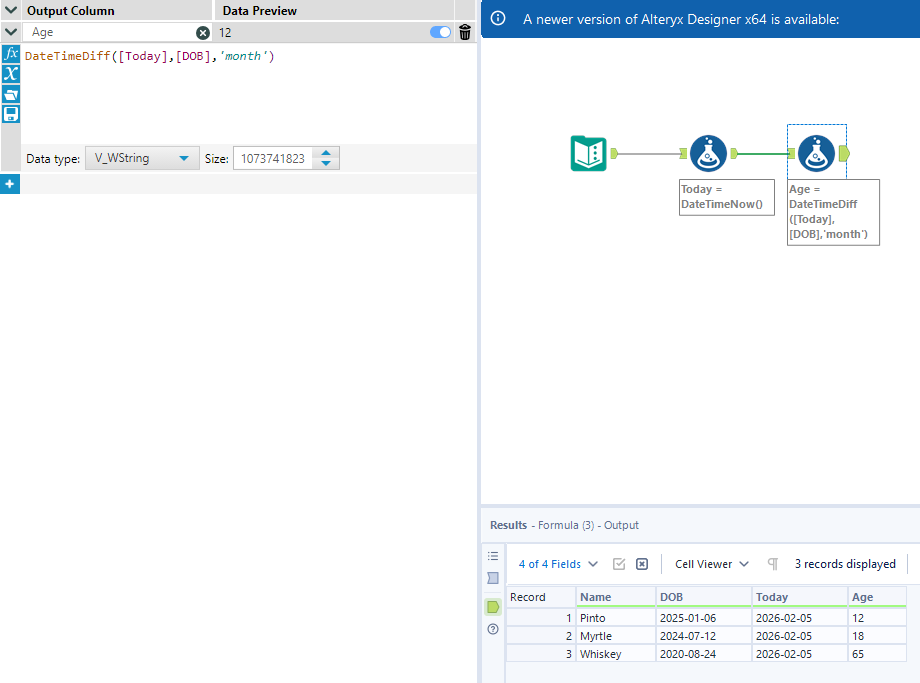Add a new expression with plus button
Screen dimensions: 920x683
10,184
